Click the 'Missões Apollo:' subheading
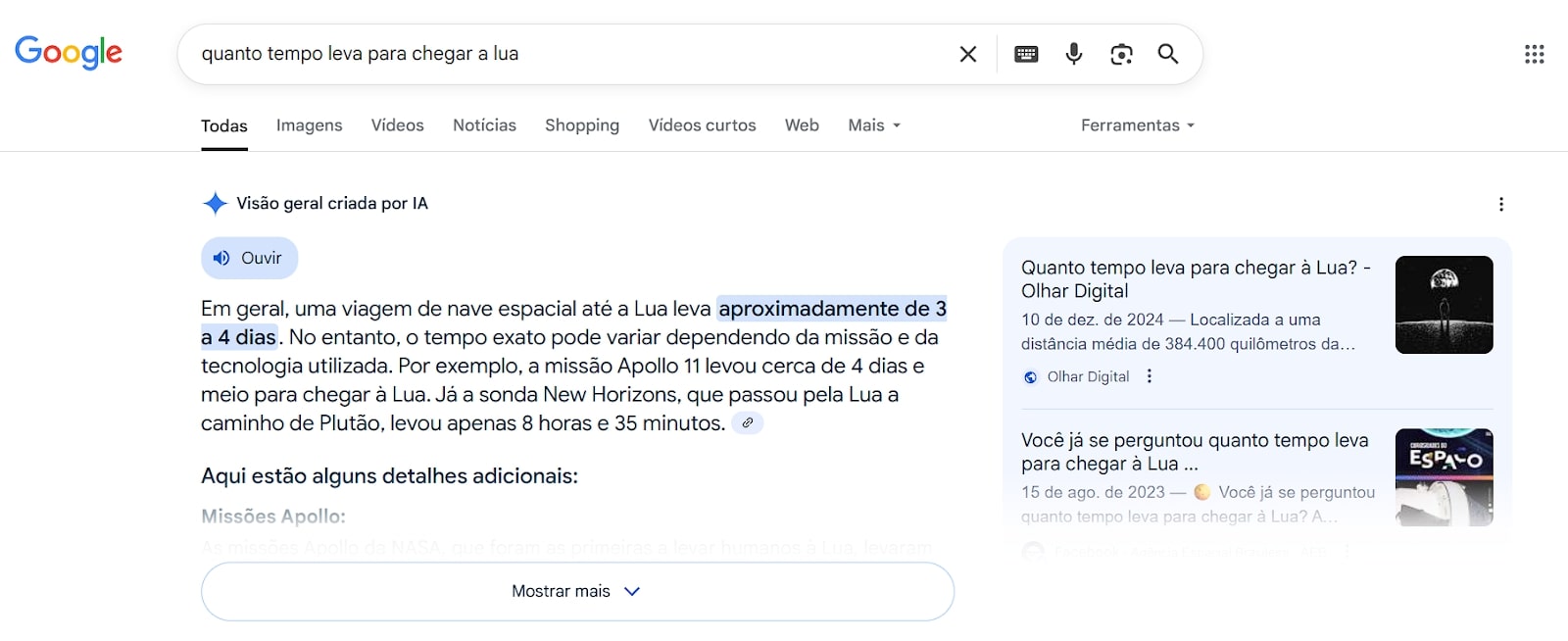Image resolution: width=1568 pixels, height=641 pixels. tap(273, 517)
